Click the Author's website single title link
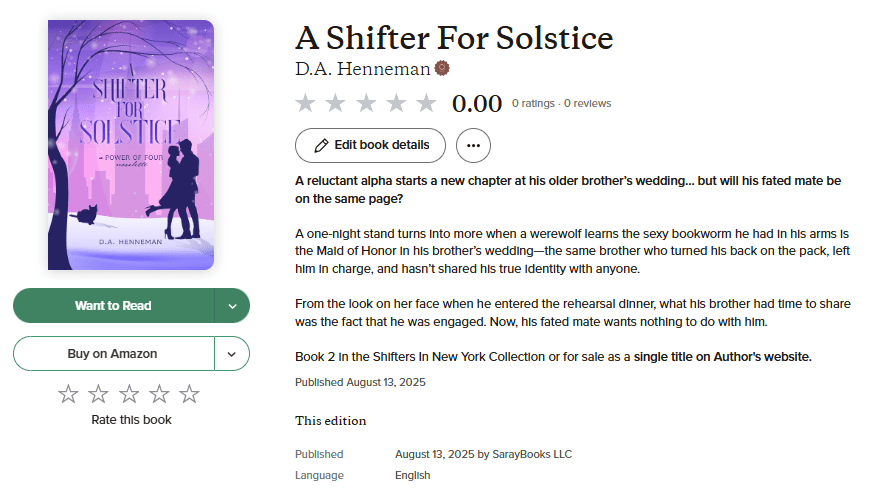Viewport: 872px width, 494px height. (x=722, y=357)
